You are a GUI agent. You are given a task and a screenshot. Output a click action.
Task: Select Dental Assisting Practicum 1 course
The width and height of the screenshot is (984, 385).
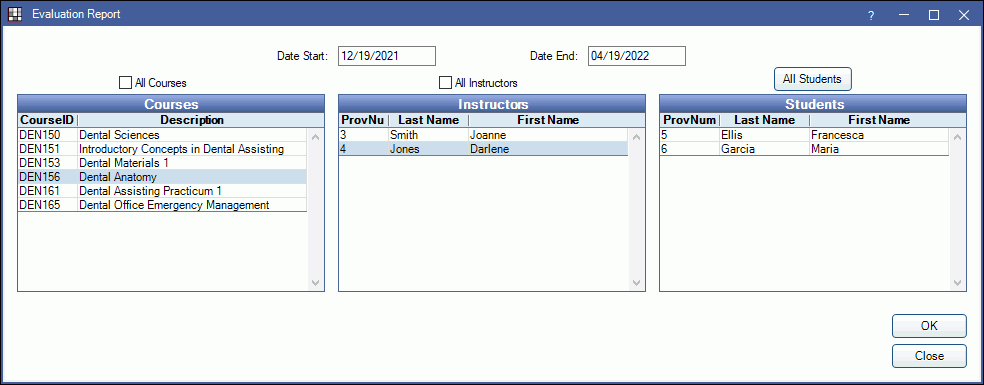tap(163, 190)
